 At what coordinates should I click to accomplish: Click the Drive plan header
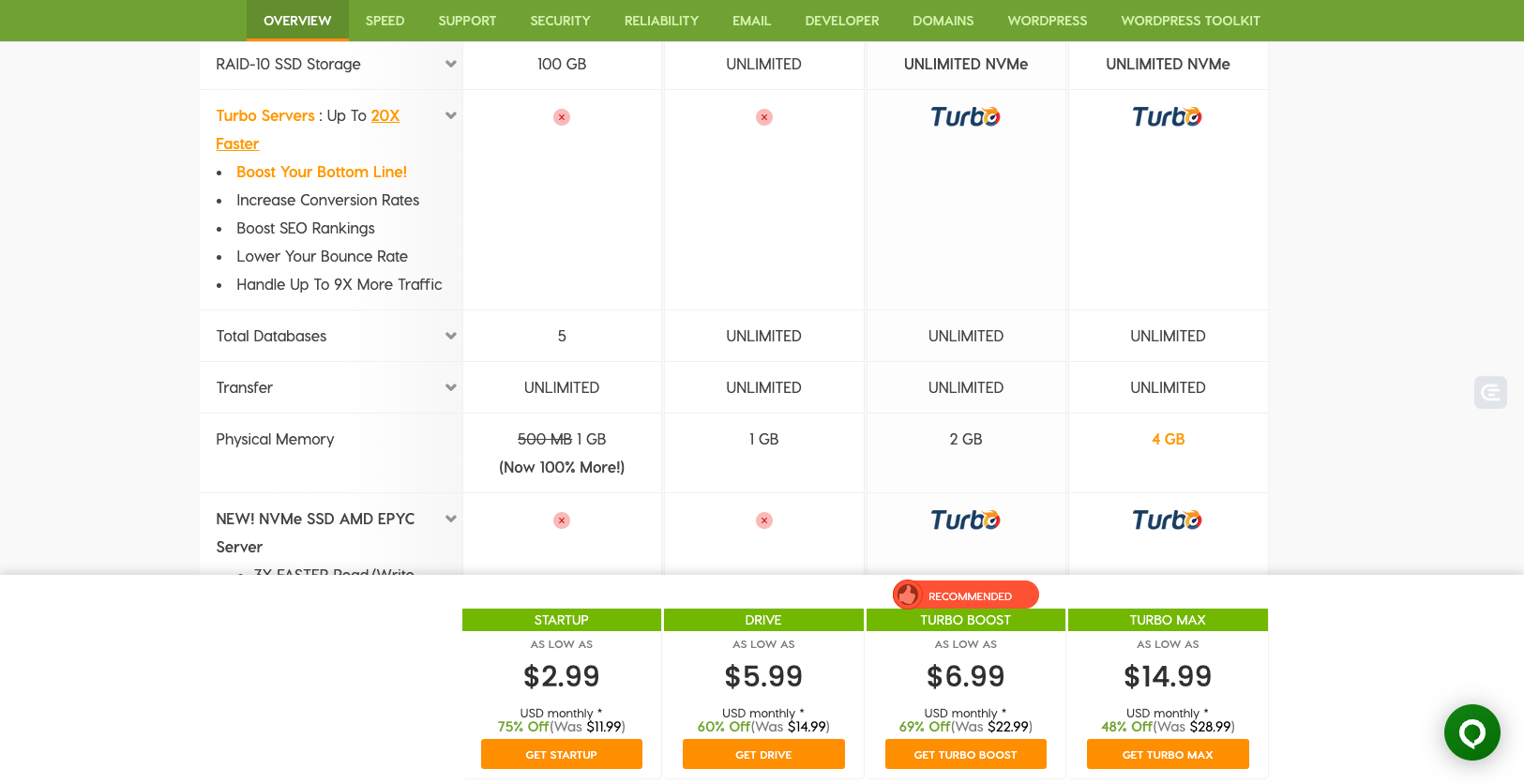point(763,620)
